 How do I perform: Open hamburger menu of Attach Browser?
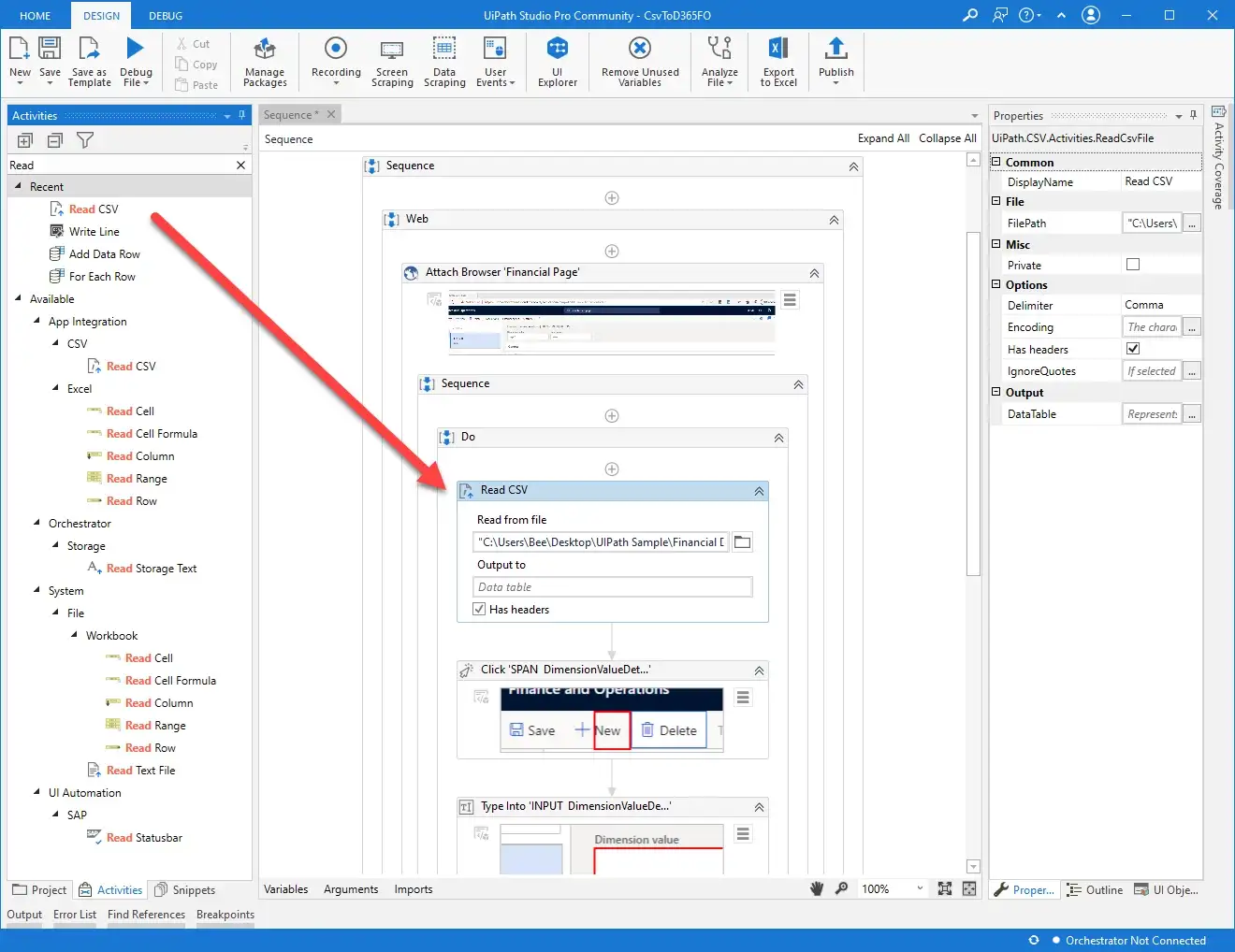pyautogui.click(x=791, y=300)
